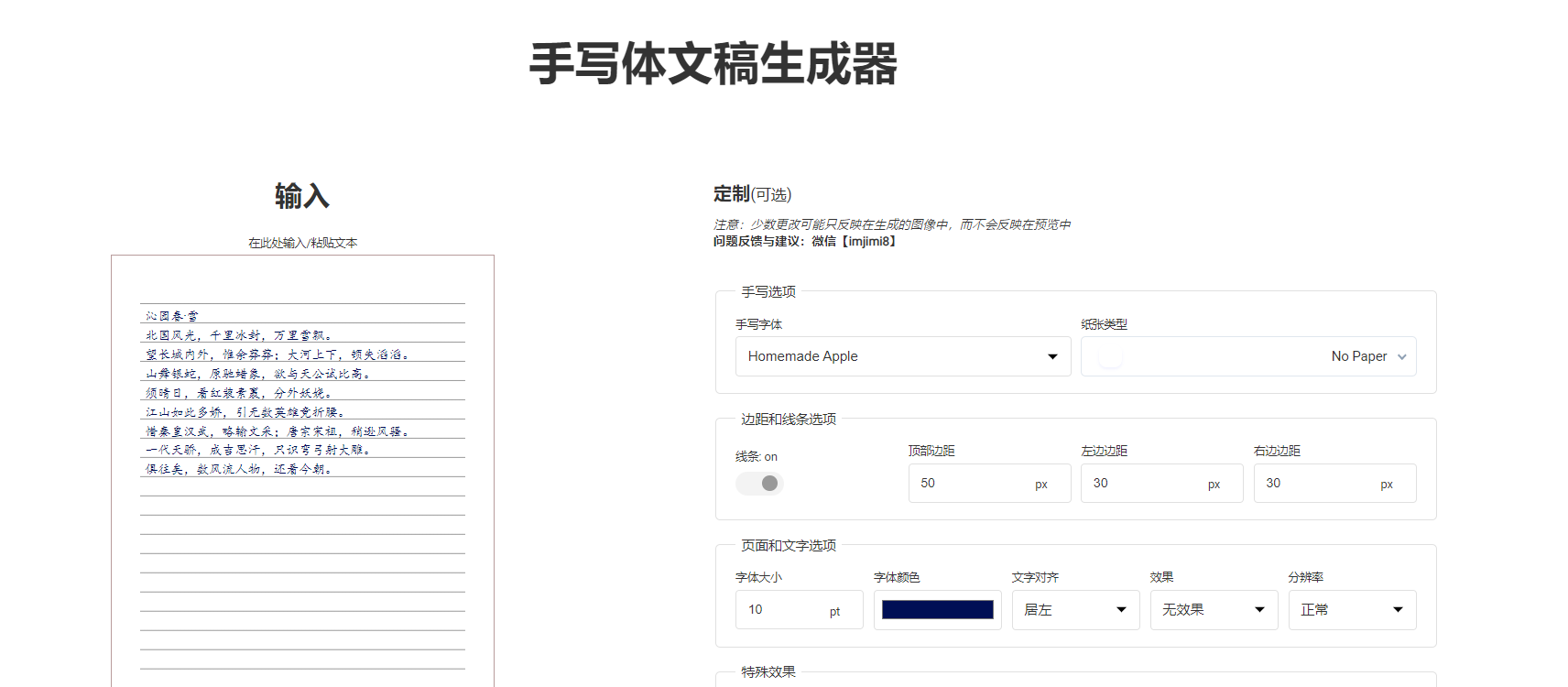This screenshot has height=687, width=1568.
Task: Click the 右边边距 field showing 30
Action: (1334, 483)
